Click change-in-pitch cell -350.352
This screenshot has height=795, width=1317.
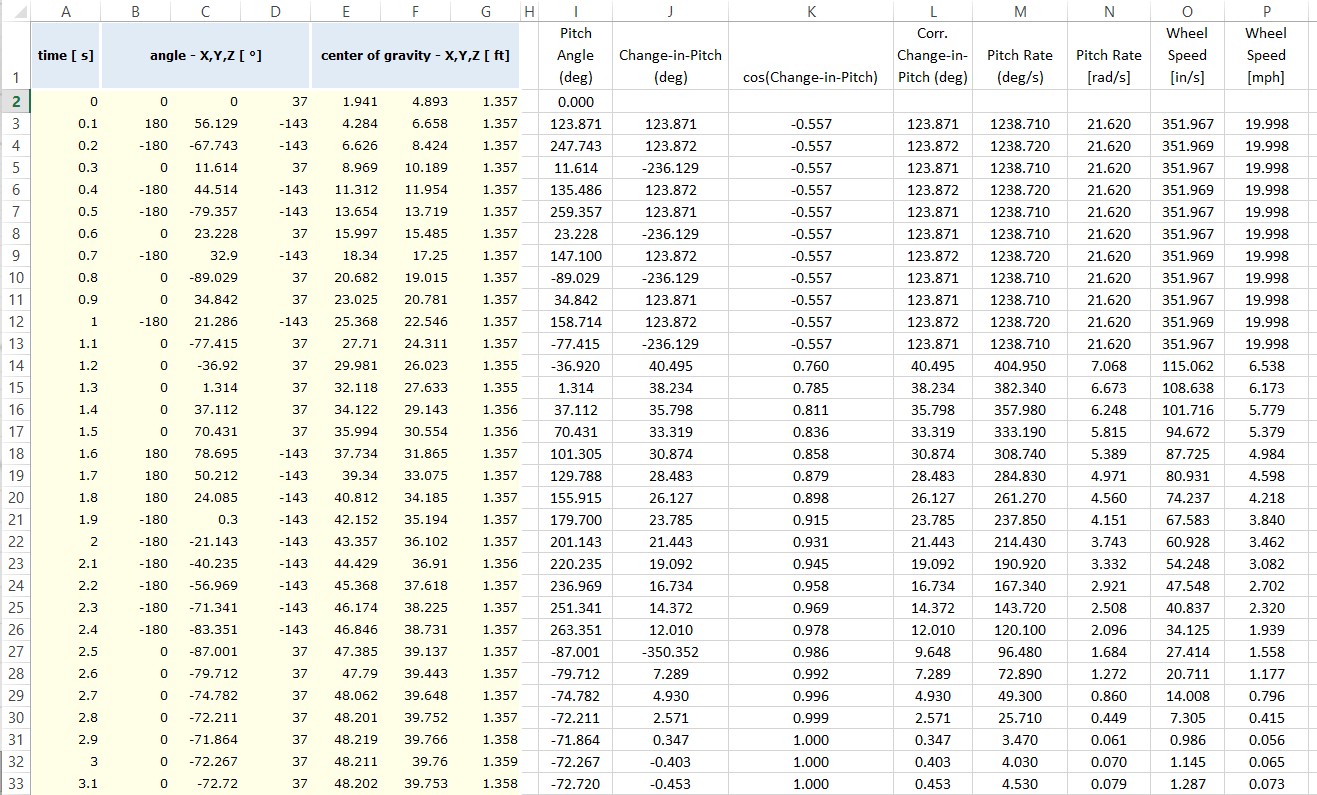[x=670, y=652]
